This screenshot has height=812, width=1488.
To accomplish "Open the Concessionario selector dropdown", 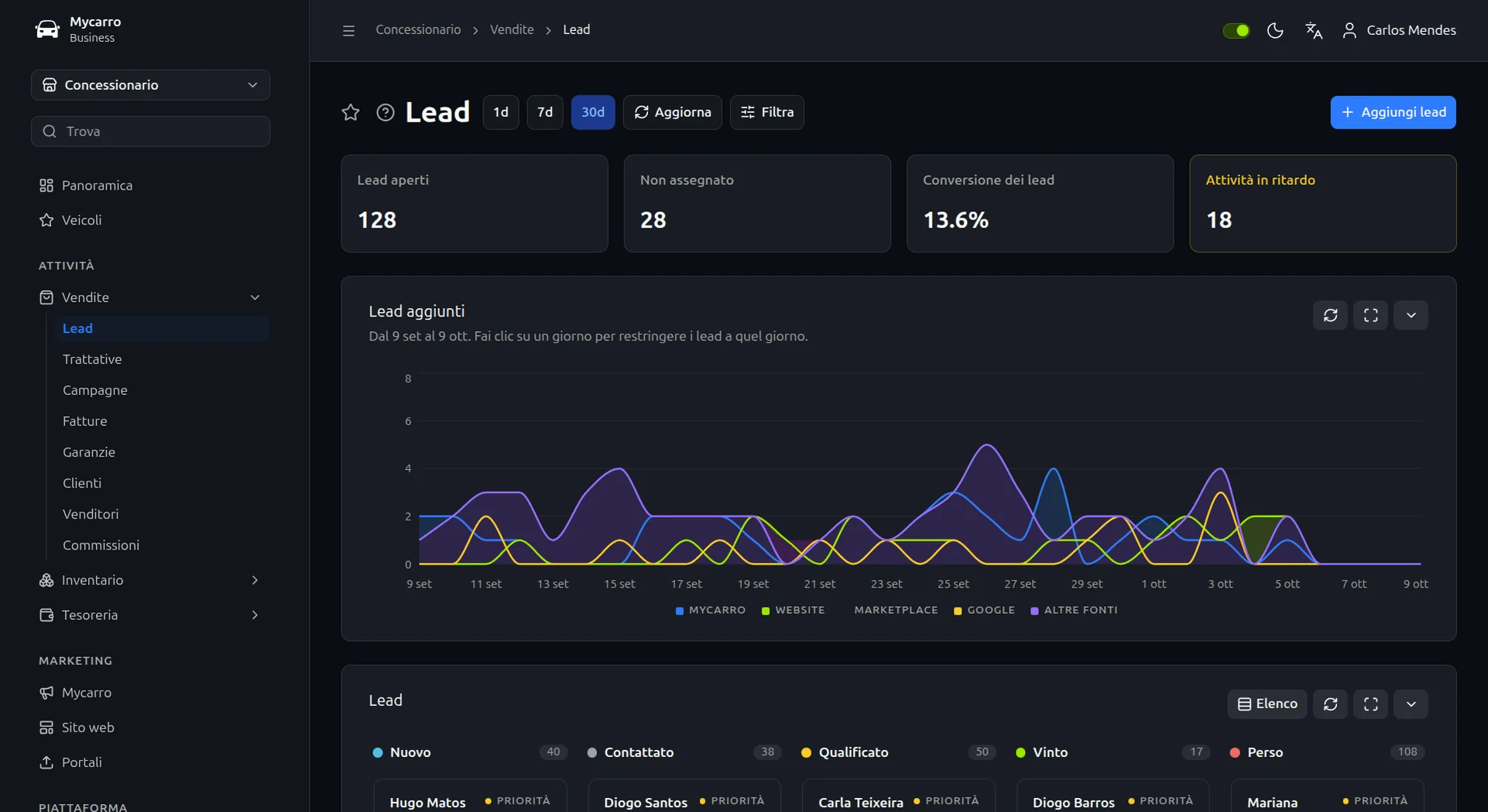I will pos(150,85).
